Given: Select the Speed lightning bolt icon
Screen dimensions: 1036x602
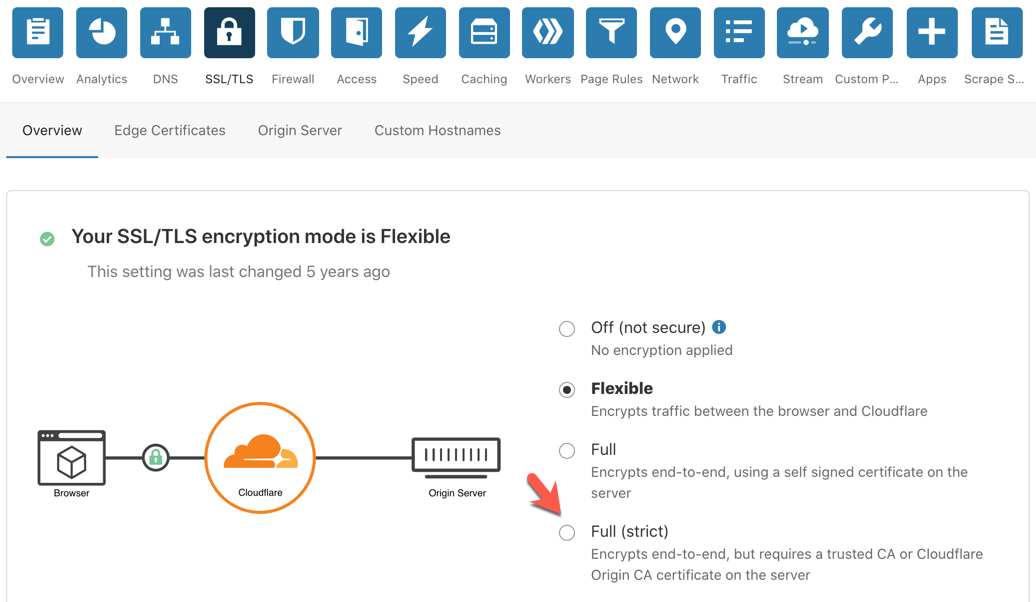Looking at the screenshot, I should pos(420,33).
